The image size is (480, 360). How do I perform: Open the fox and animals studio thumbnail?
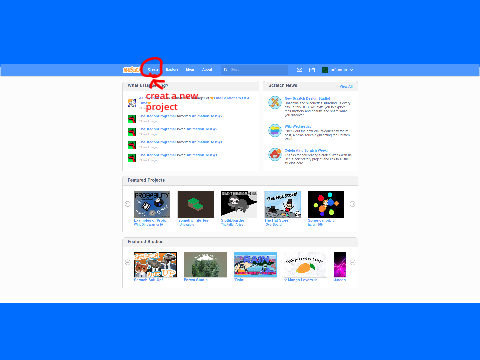pos(155,265)
